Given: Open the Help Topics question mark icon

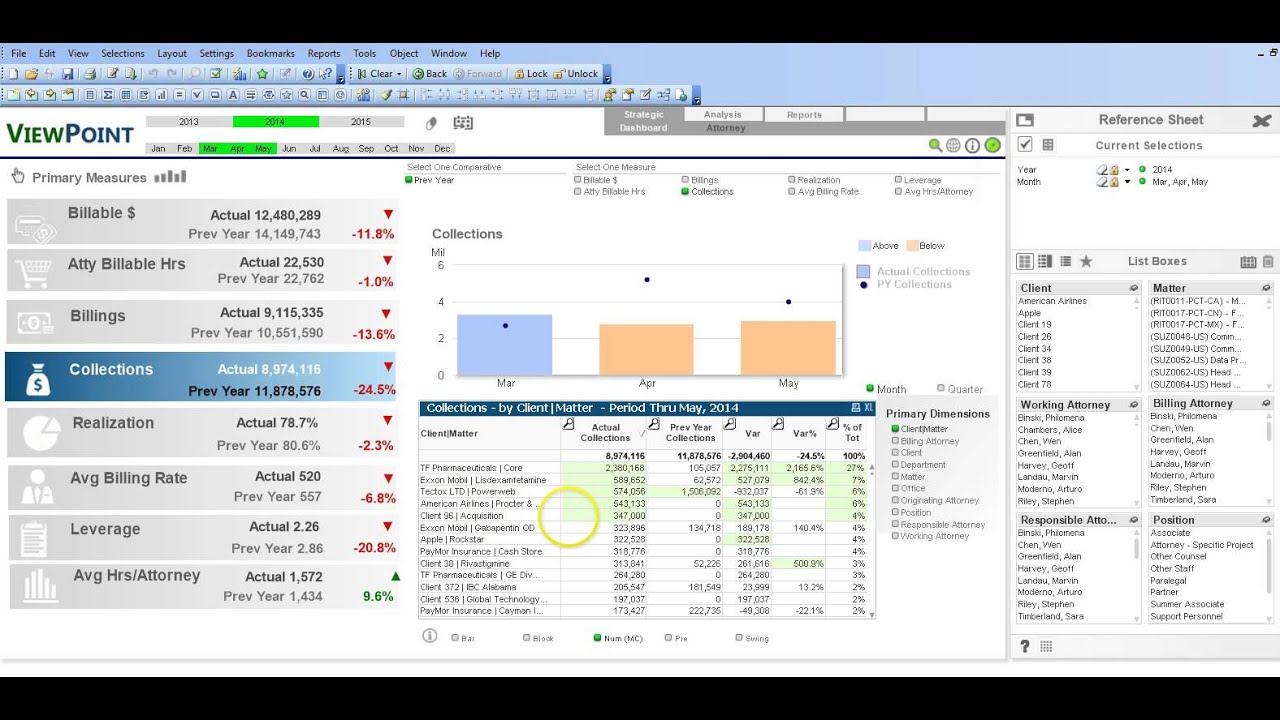Looking at the screenshot, I should pos(308,74).
